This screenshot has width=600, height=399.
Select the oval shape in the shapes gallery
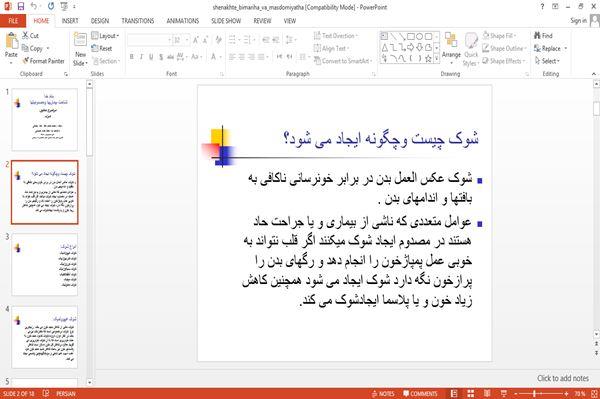coord(419,37)
